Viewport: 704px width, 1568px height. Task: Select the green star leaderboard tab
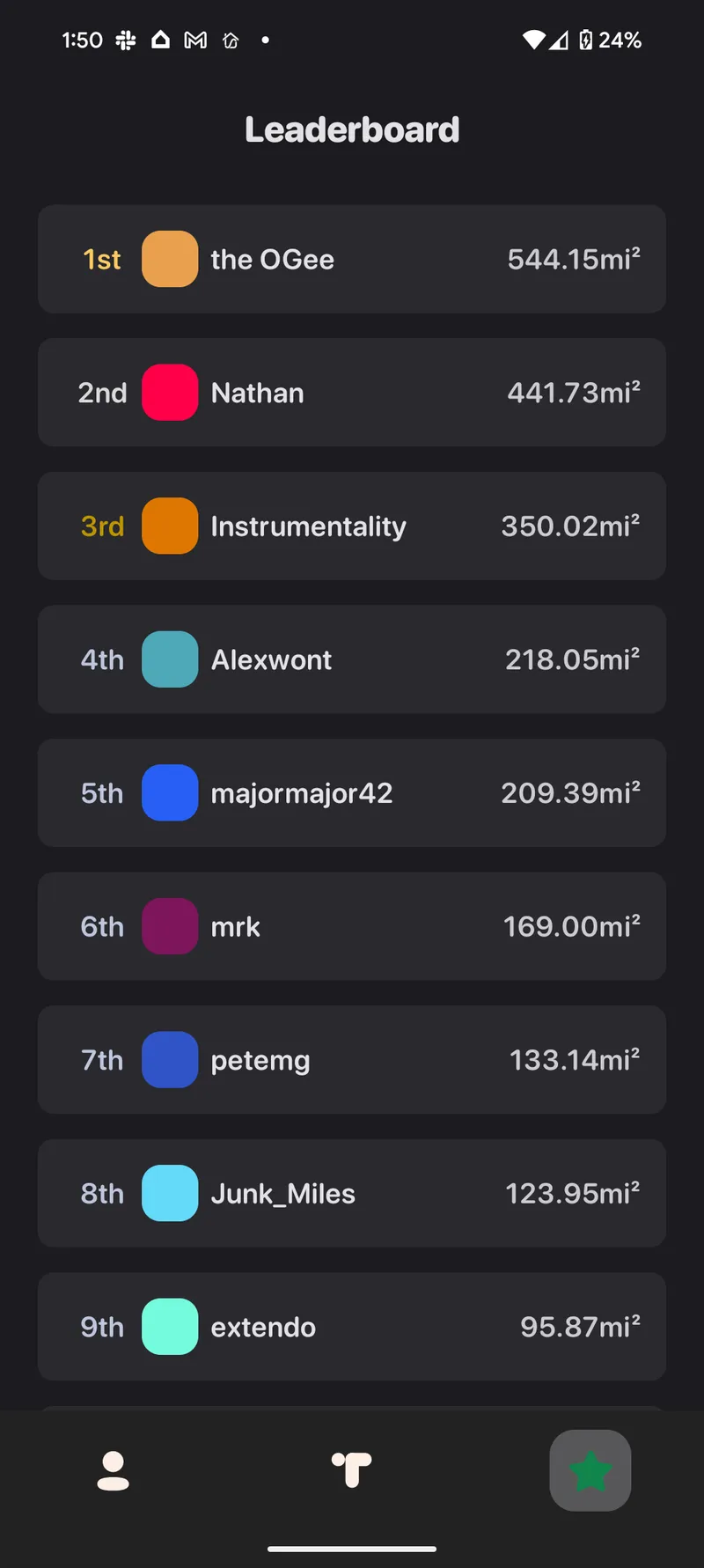pos(590,1470)
